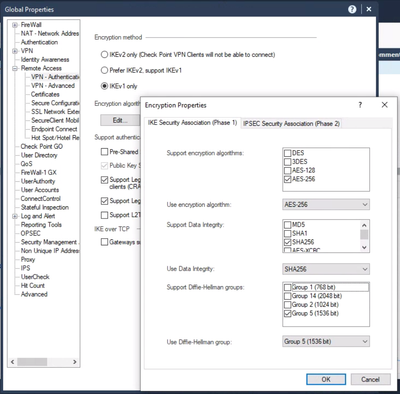Click the Encryption Properties help question mark

(360, 105)
